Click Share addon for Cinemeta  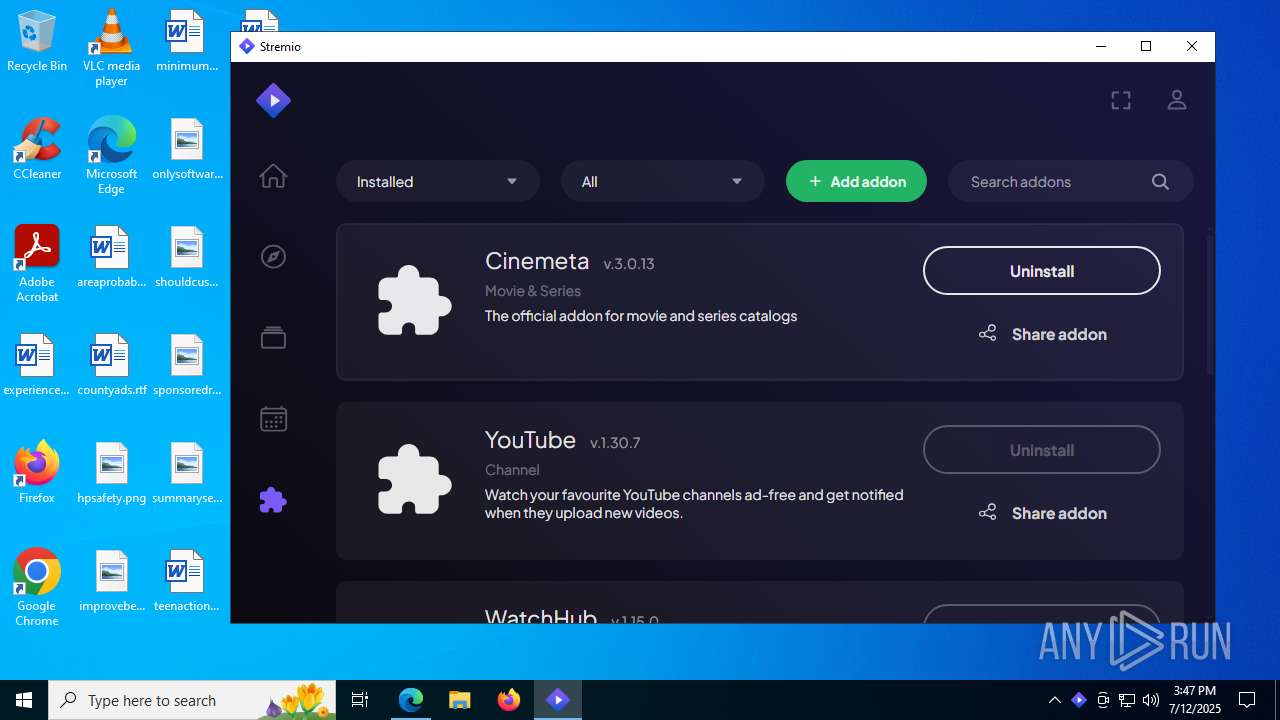point(1042,334)
